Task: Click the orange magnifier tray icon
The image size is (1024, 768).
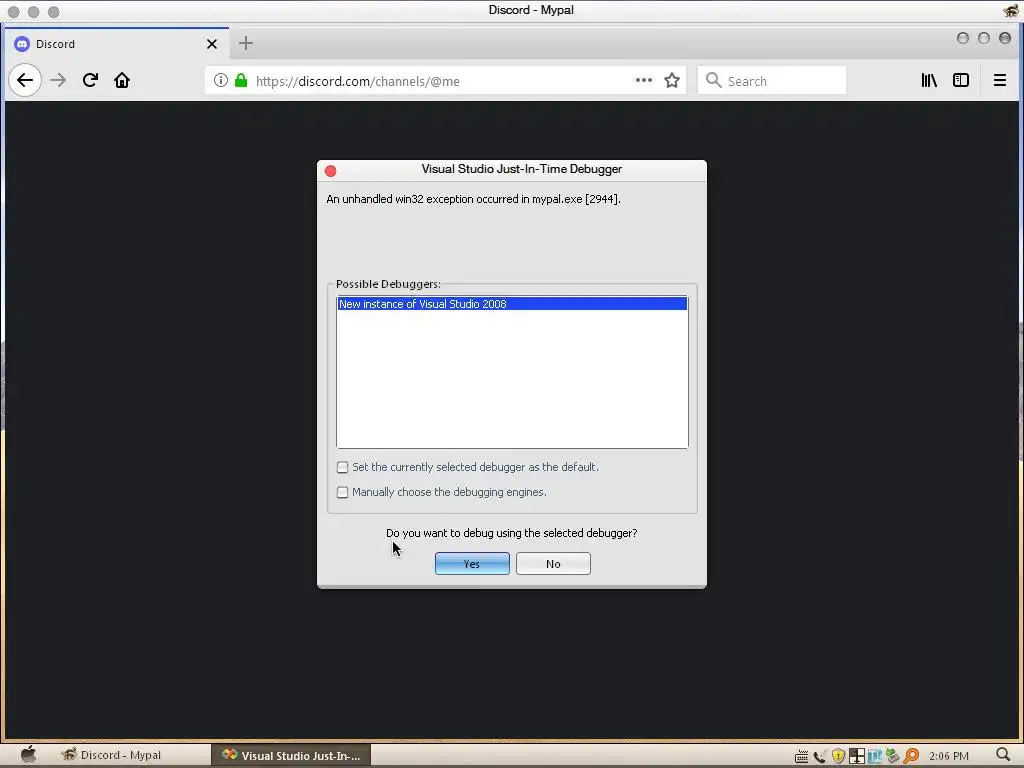Action: point(911,756)
